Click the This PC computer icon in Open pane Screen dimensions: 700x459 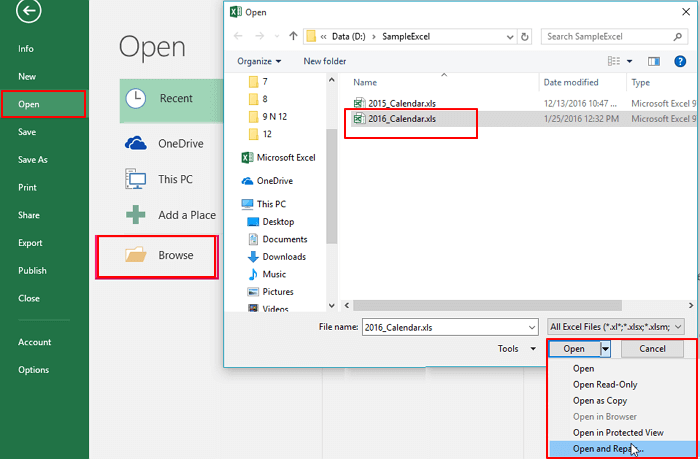point(136,179)
